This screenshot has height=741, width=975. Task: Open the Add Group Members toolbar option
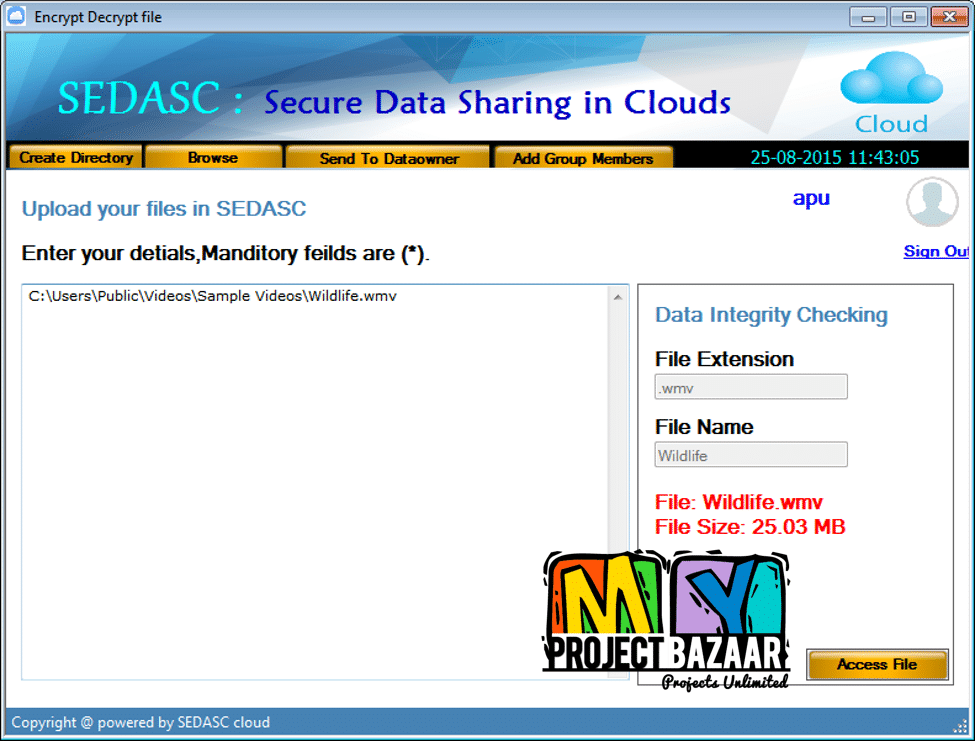[x=583, y=156]
